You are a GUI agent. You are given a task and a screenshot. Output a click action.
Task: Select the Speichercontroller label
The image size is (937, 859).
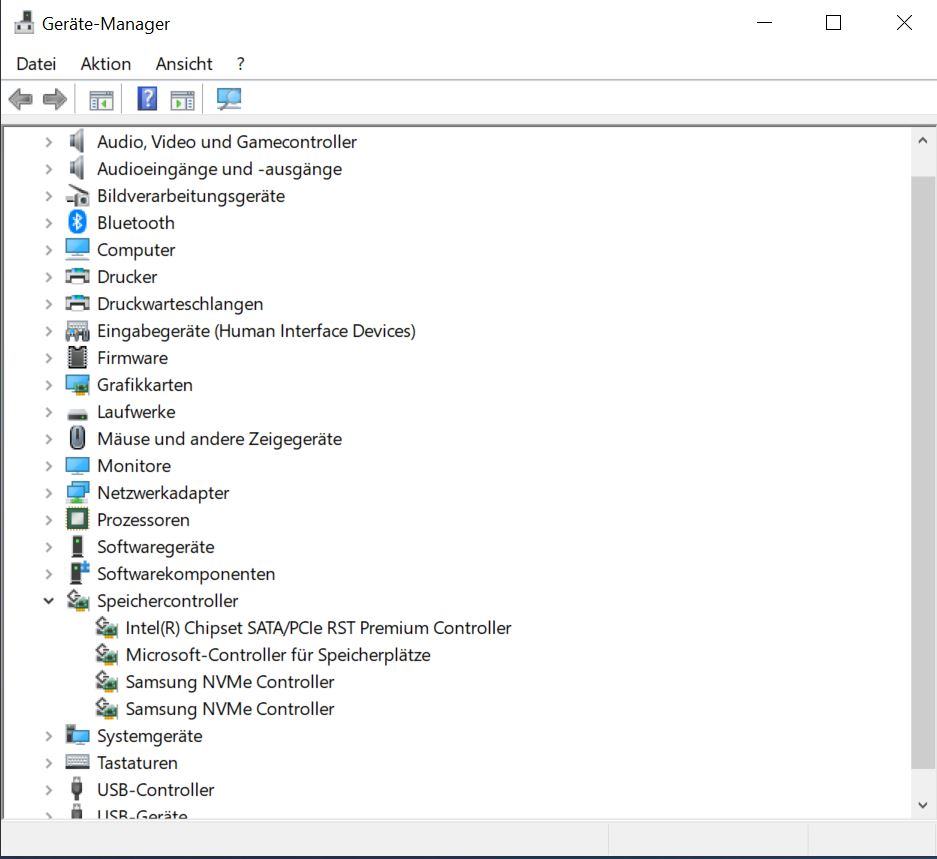(167, 601)
